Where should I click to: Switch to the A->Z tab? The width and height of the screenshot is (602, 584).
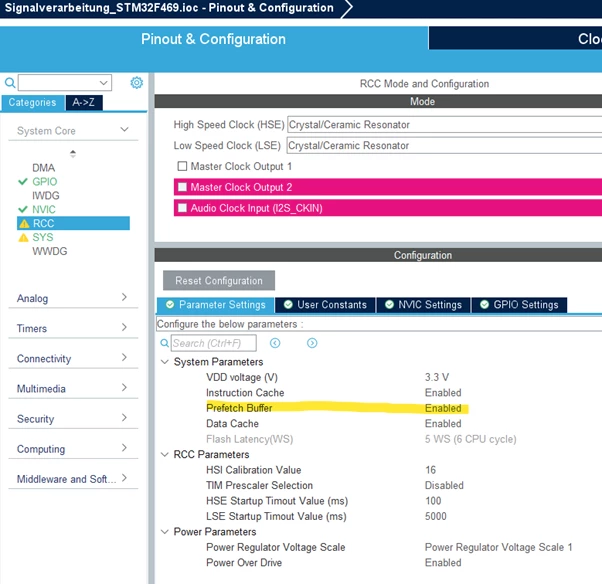click(84, 103)
